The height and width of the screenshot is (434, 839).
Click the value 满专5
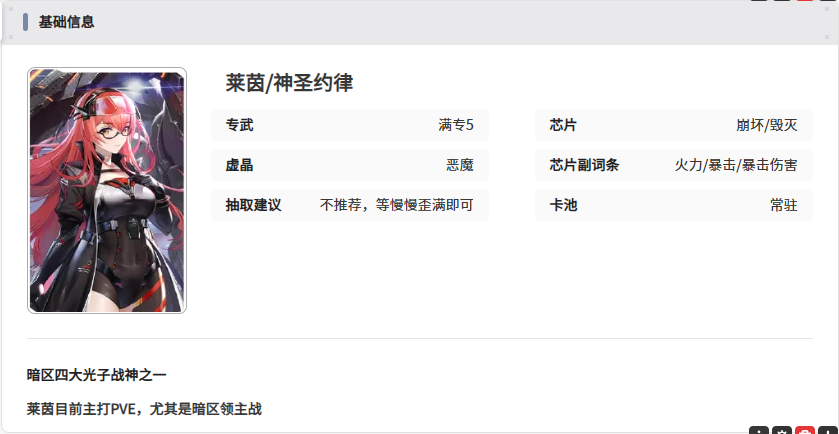tap(456, 125)
